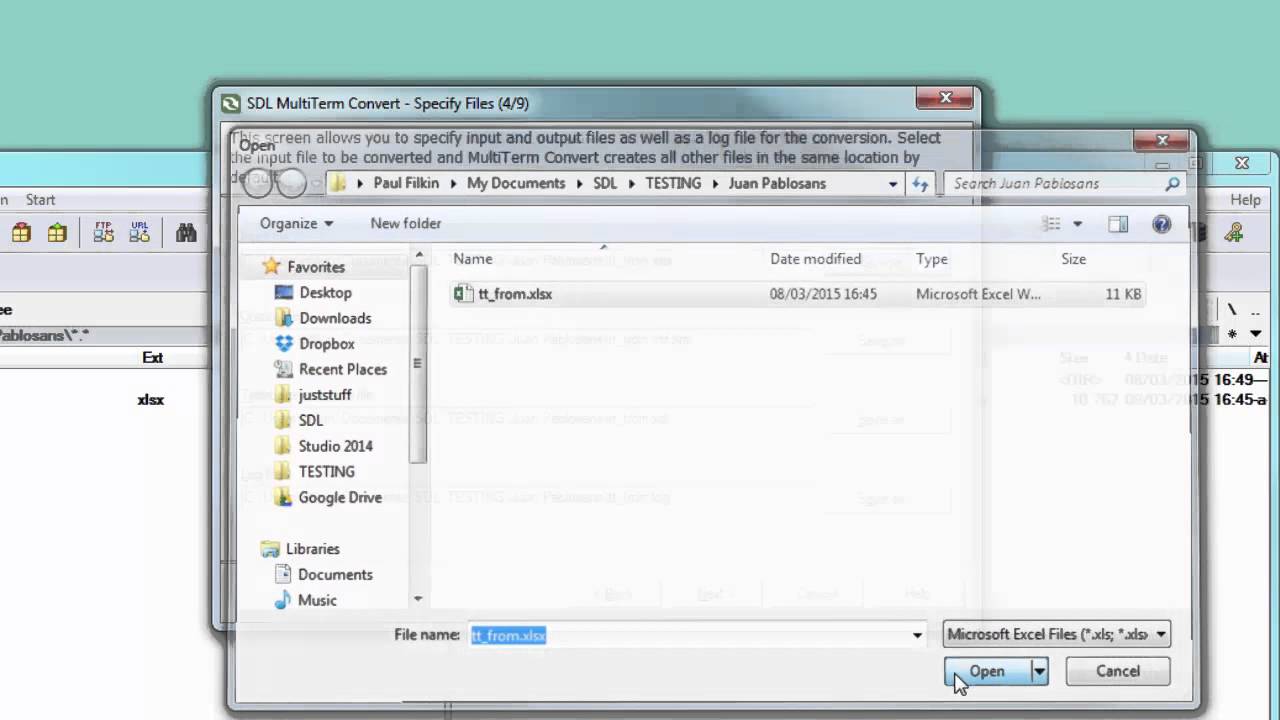The image size is (1280, 720).
Task: Select the Studio 2014 folder
Action: click(335, 446)
